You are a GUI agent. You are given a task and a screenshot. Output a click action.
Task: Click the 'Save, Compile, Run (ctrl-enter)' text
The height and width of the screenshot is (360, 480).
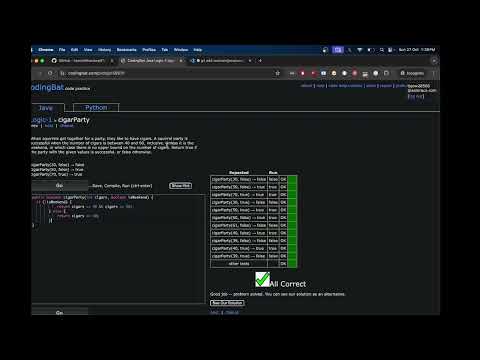(122, 186)
